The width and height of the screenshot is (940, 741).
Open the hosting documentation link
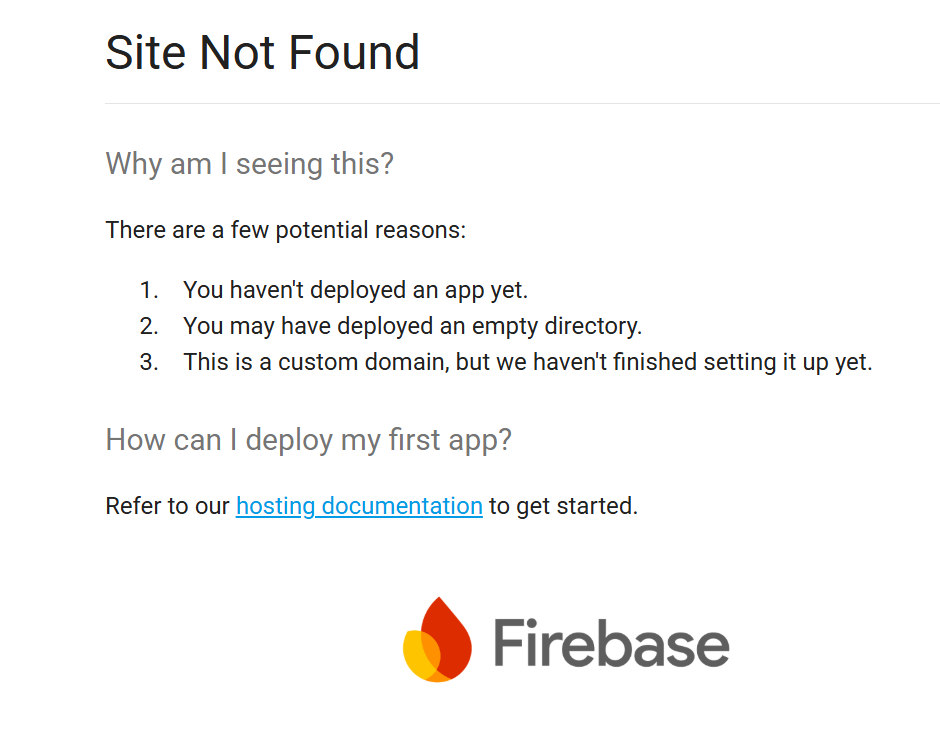pos(359,506)
